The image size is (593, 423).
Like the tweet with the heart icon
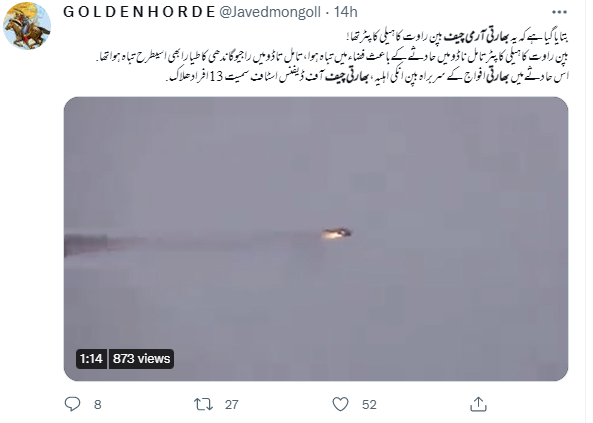[340, 404]
